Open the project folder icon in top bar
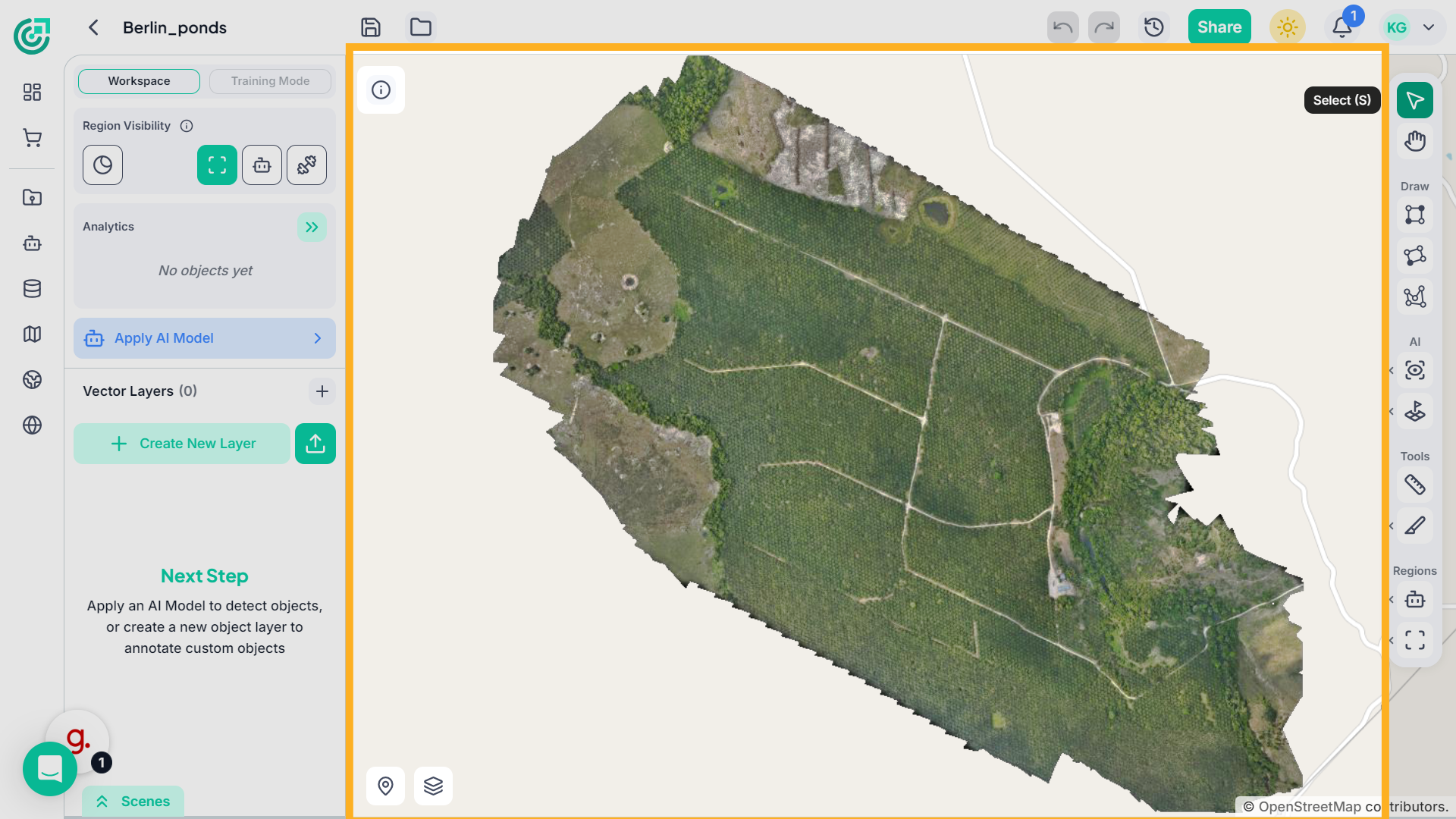1456x819 pixels. click(x=421, y=27)
